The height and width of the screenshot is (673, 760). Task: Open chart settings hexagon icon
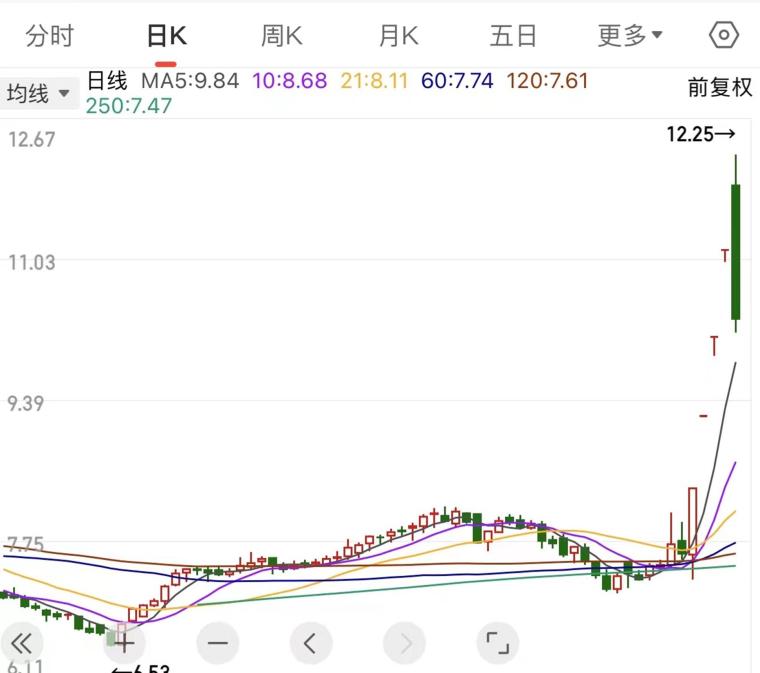(x=724, y=35)
